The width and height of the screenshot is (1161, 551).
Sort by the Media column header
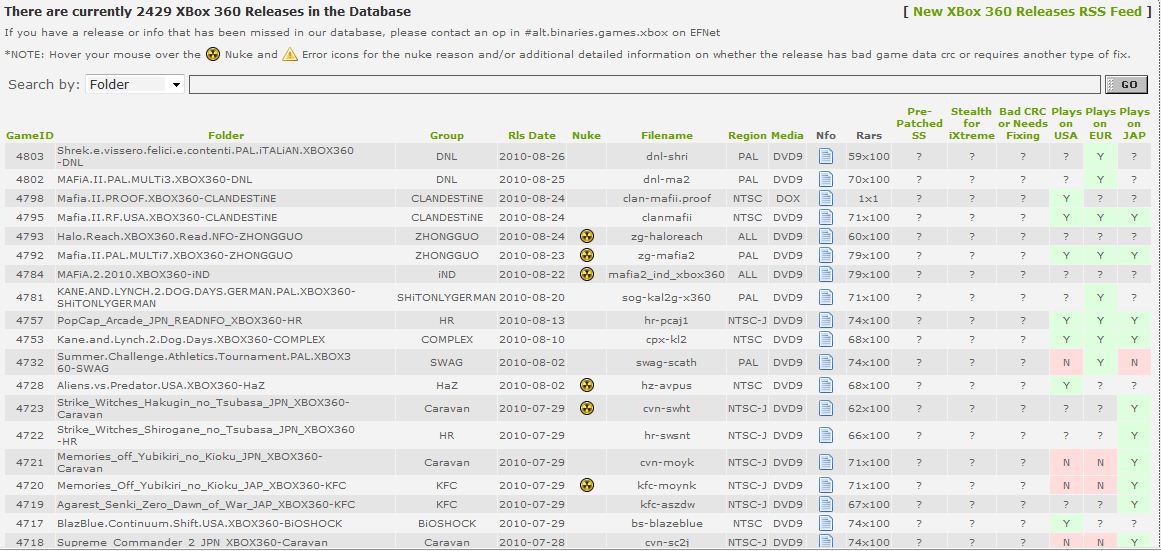787,136
